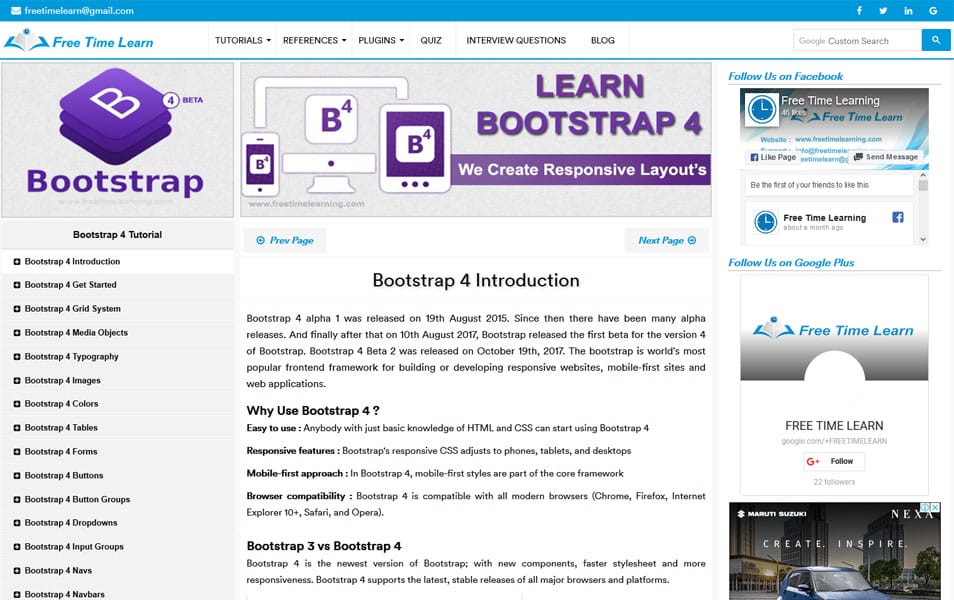Click the 22 followers text
The height and width of the screenshot is (600, 954).
click(x=834, y=482)
